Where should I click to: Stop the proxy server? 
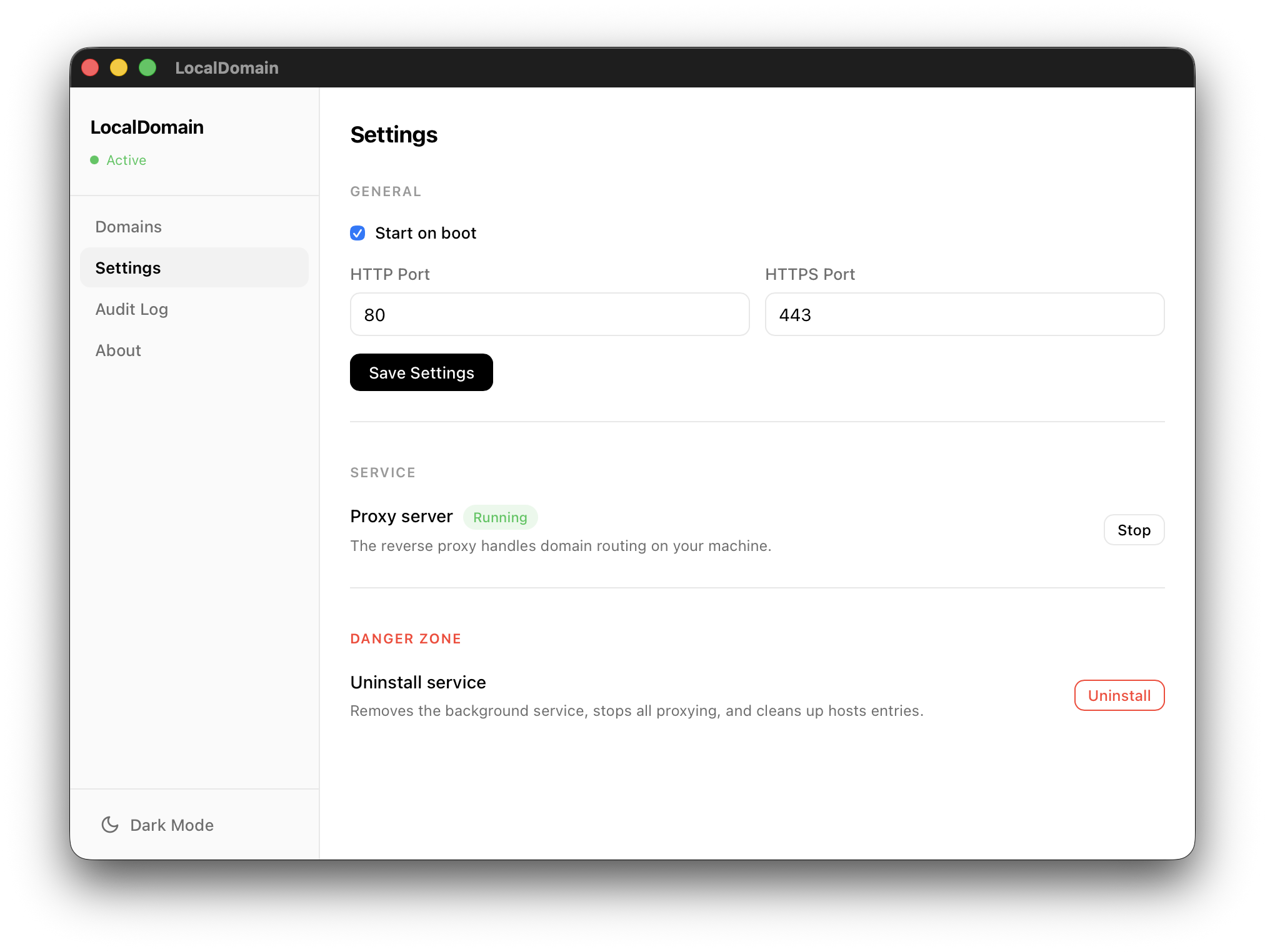(x=1133, y=530)
